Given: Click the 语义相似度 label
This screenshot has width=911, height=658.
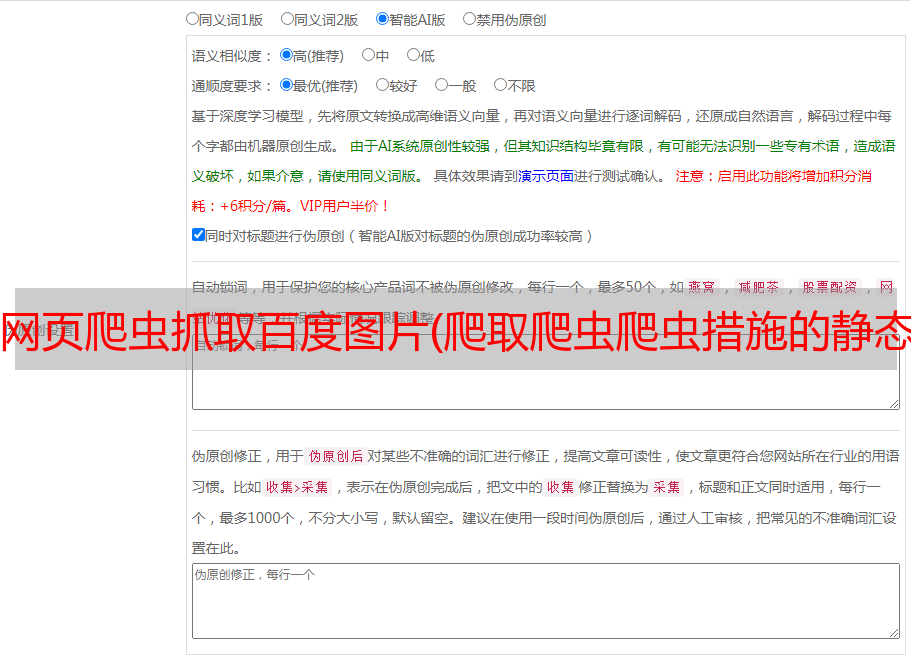Looking at the screenshot, I should [x=232, y=56].
